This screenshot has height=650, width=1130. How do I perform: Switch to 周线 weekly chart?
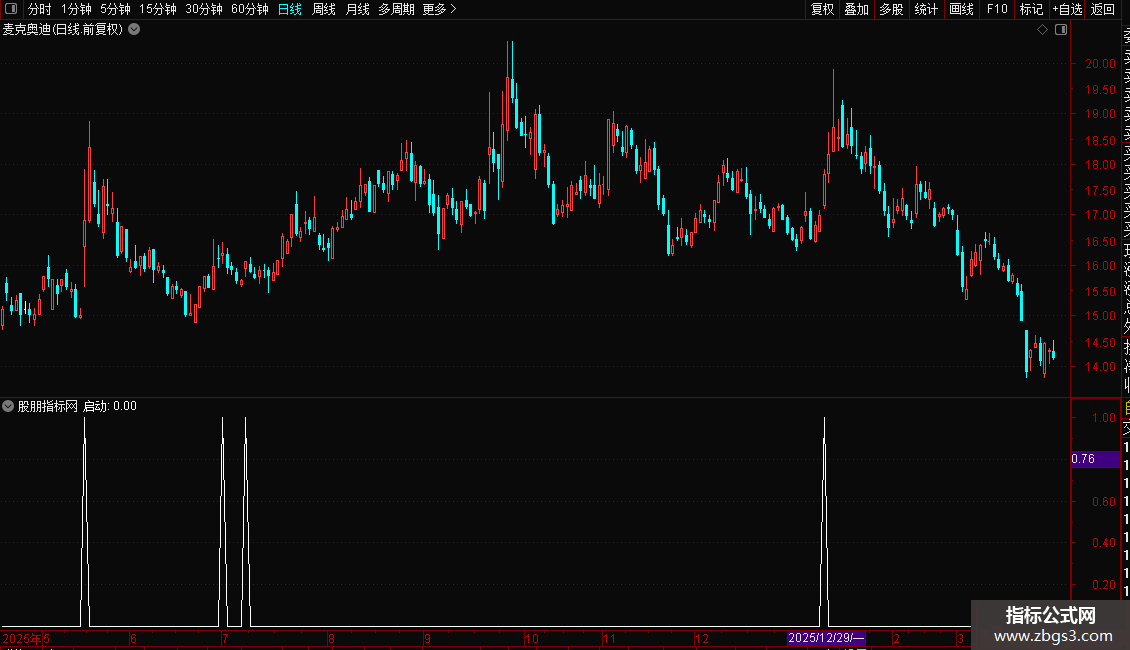click(324, 9)
